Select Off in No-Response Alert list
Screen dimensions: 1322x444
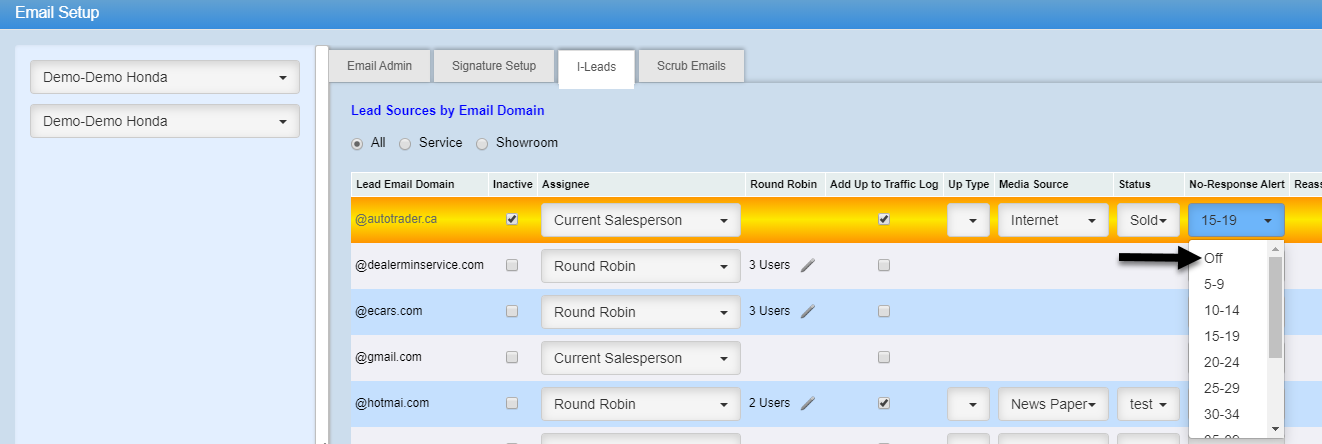pyautogui.click(x=1214, y=258)
